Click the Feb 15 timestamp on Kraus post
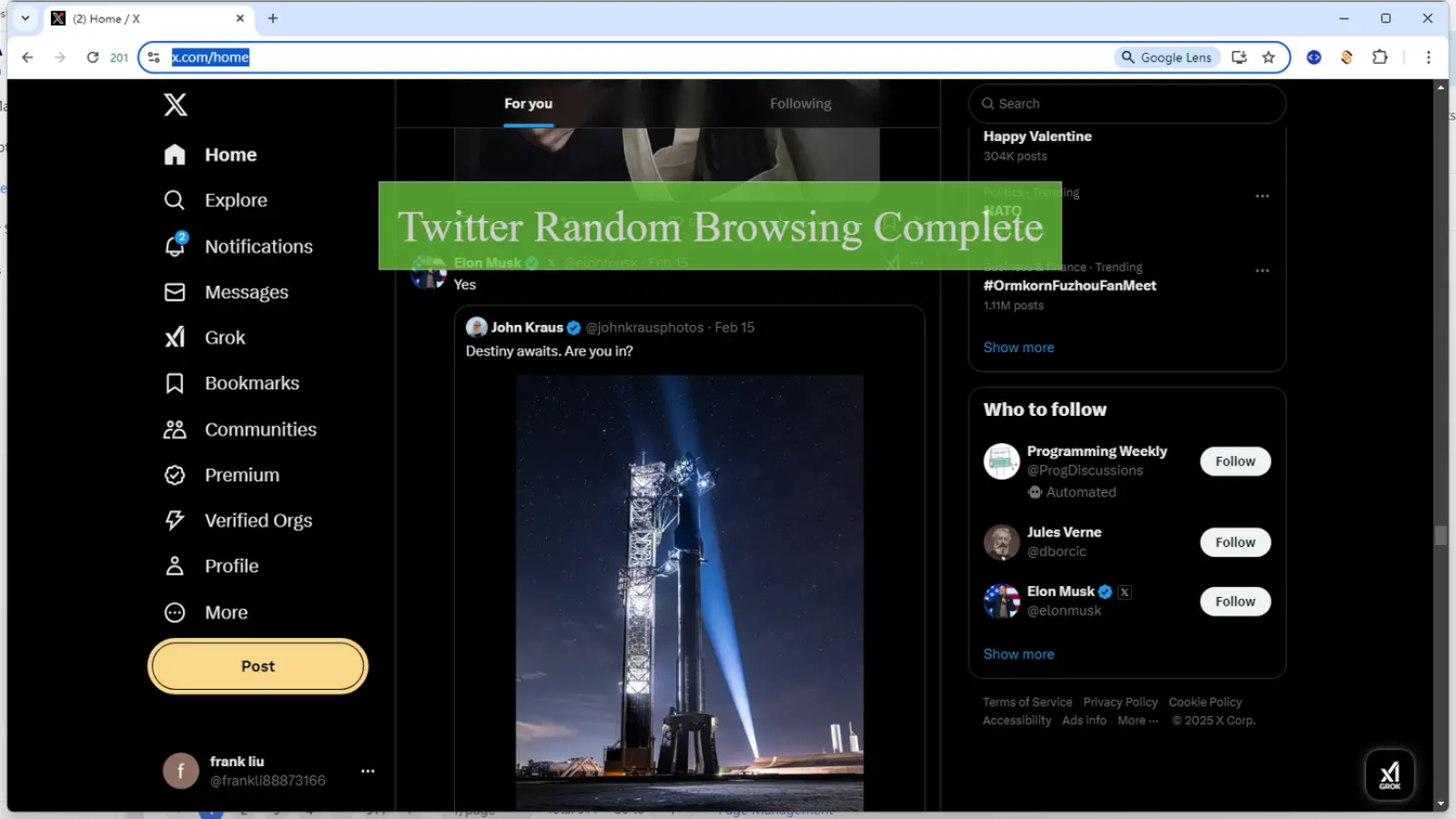 point(734,328)
